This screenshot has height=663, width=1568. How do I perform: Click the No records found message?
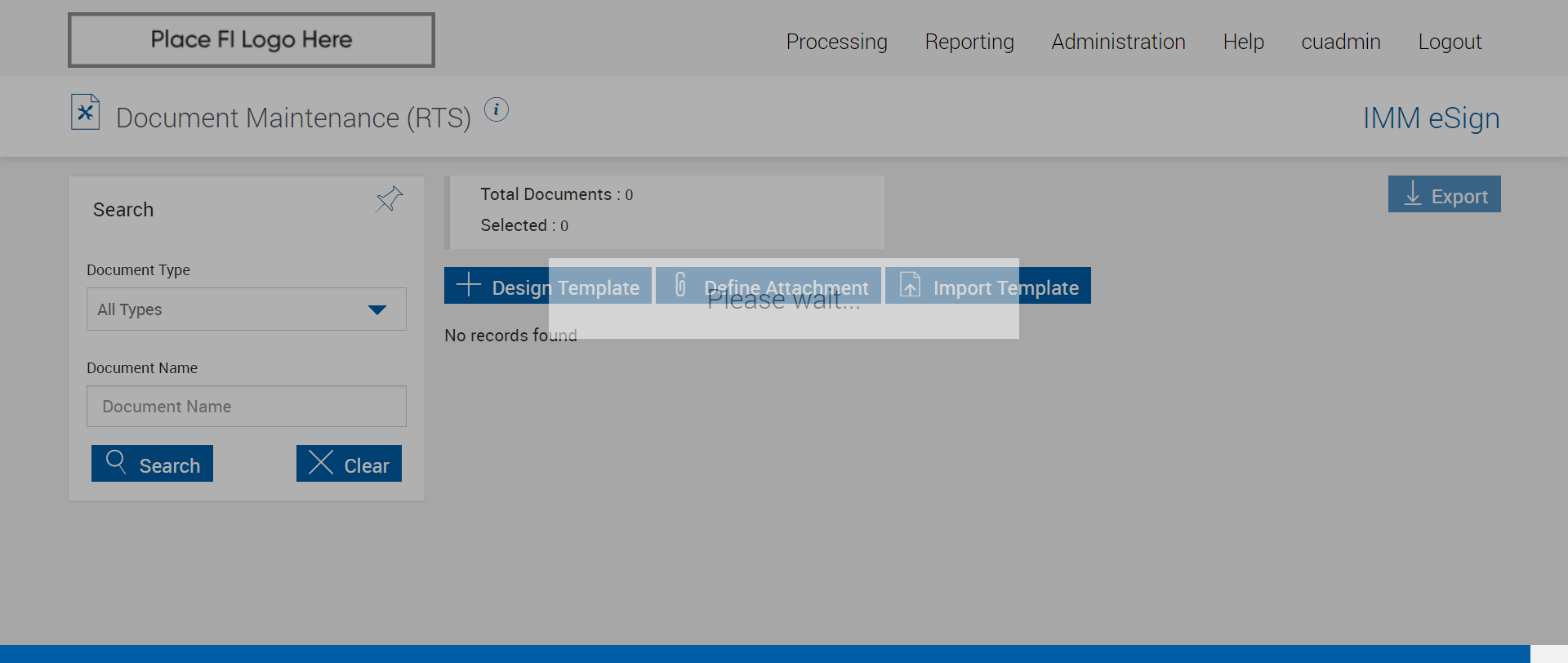click(x=510, y=336)
